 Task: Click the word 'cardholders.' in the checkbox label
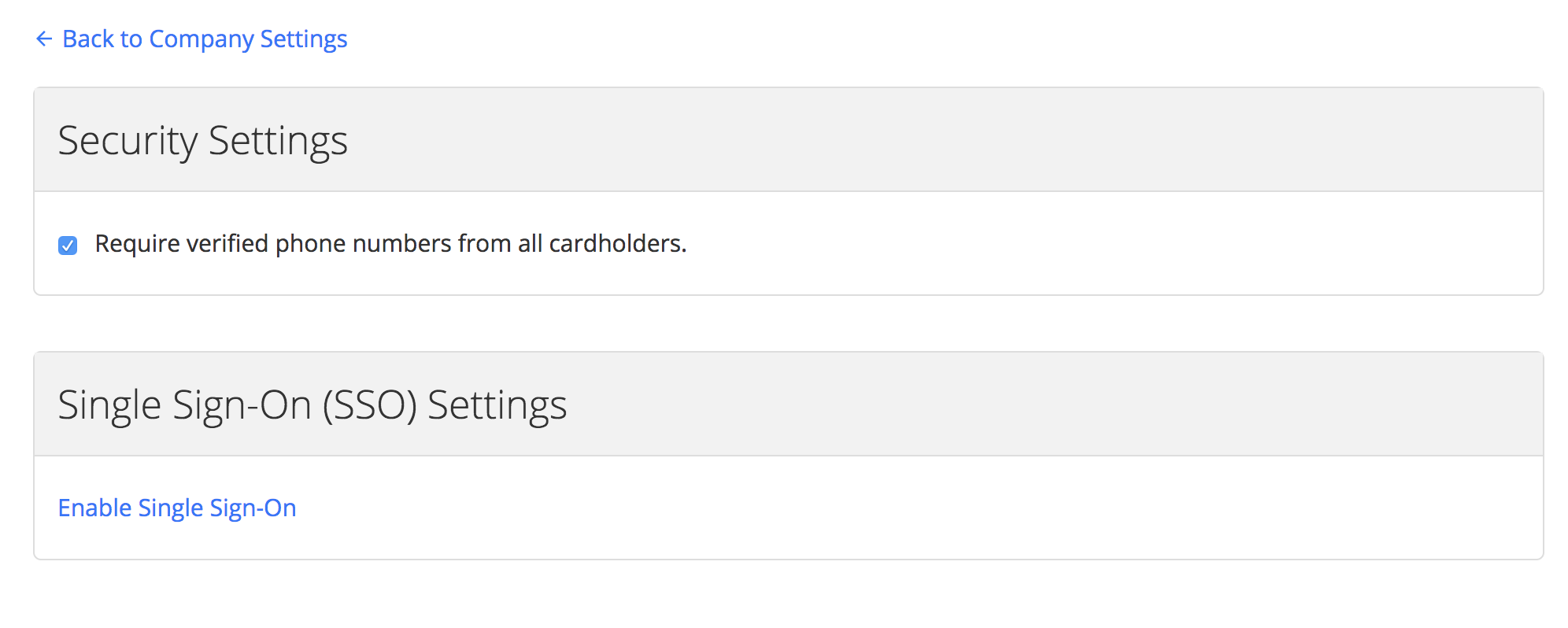coord(617,244)
